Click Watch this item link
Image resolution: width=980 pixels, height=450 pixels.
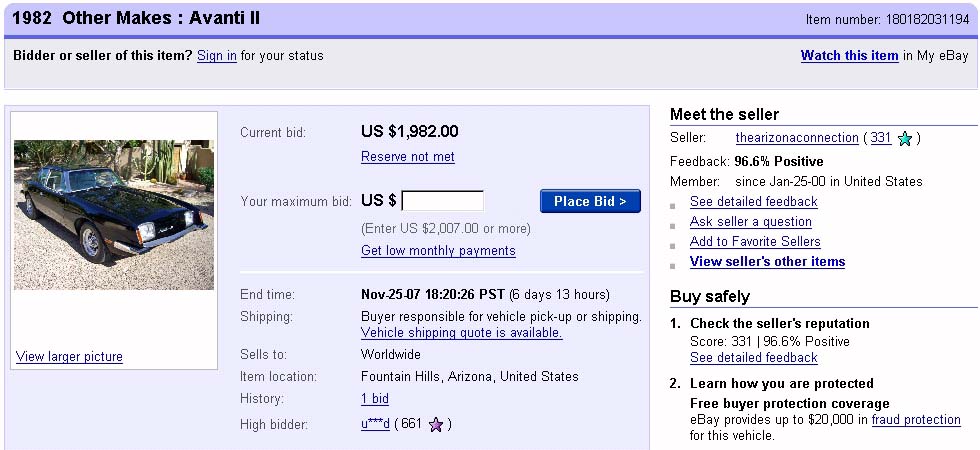pos(849,56)
